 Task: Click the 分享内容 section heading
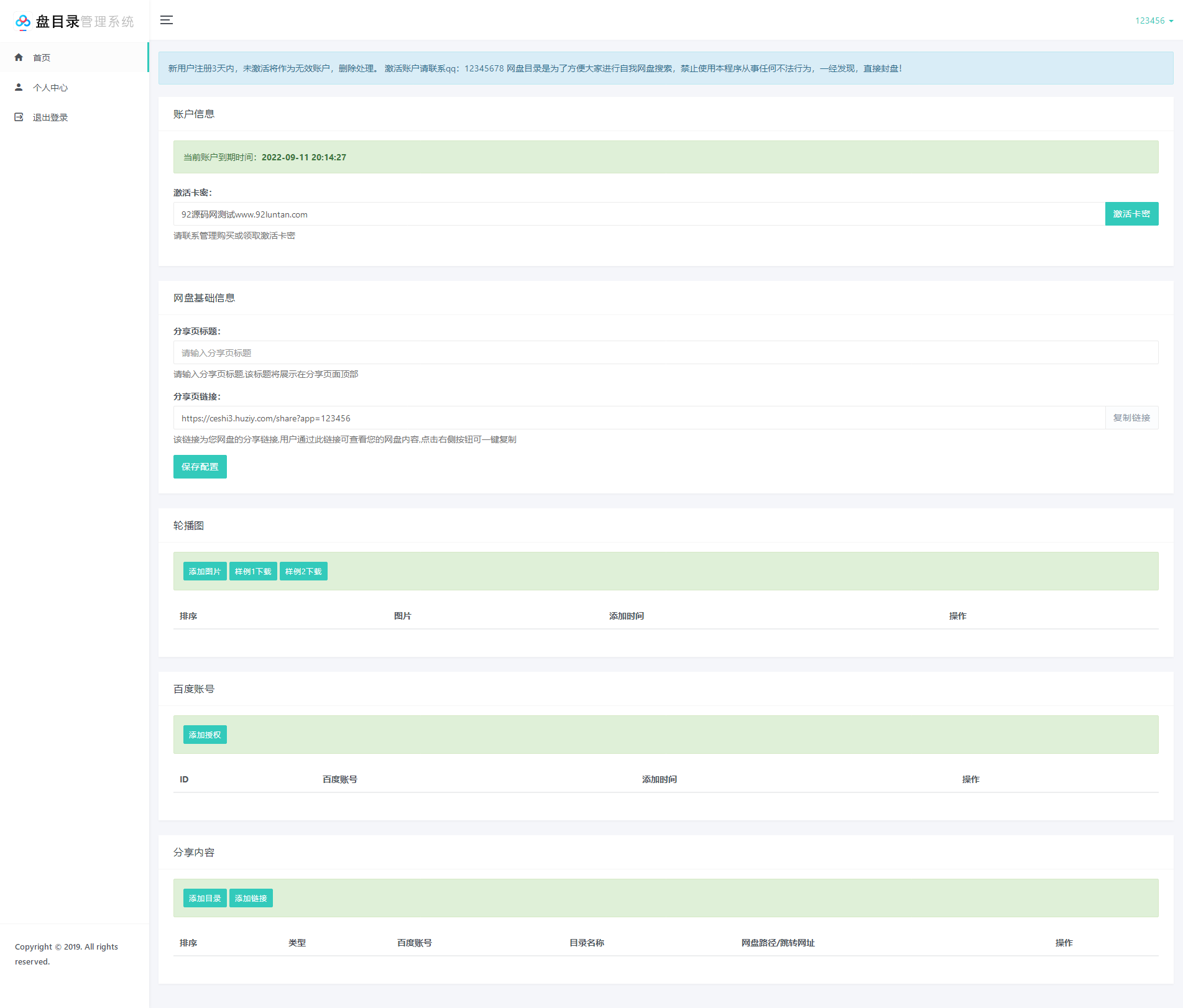194,852
